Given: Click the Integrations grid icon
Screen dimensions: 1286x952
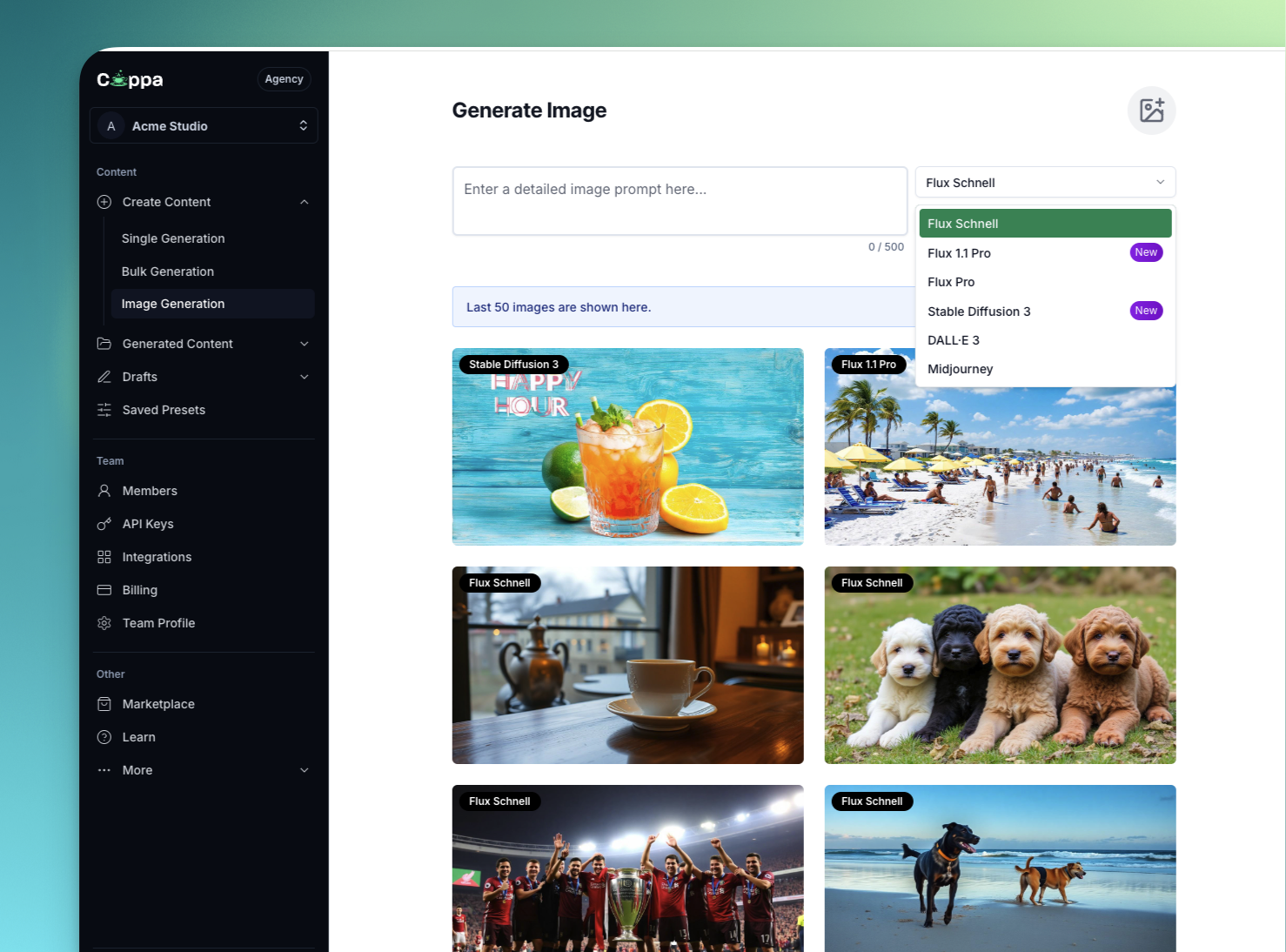Looking at the screenshot, I should point(104,557).
